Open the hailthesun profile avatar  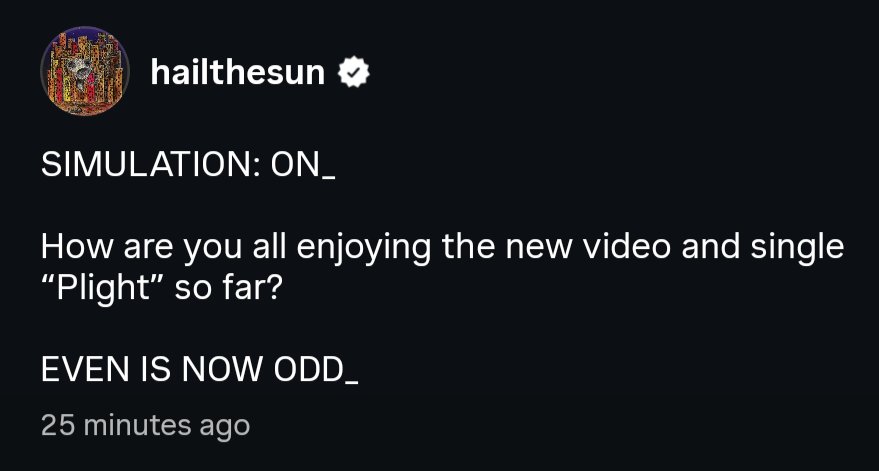(x=85, y=71)
